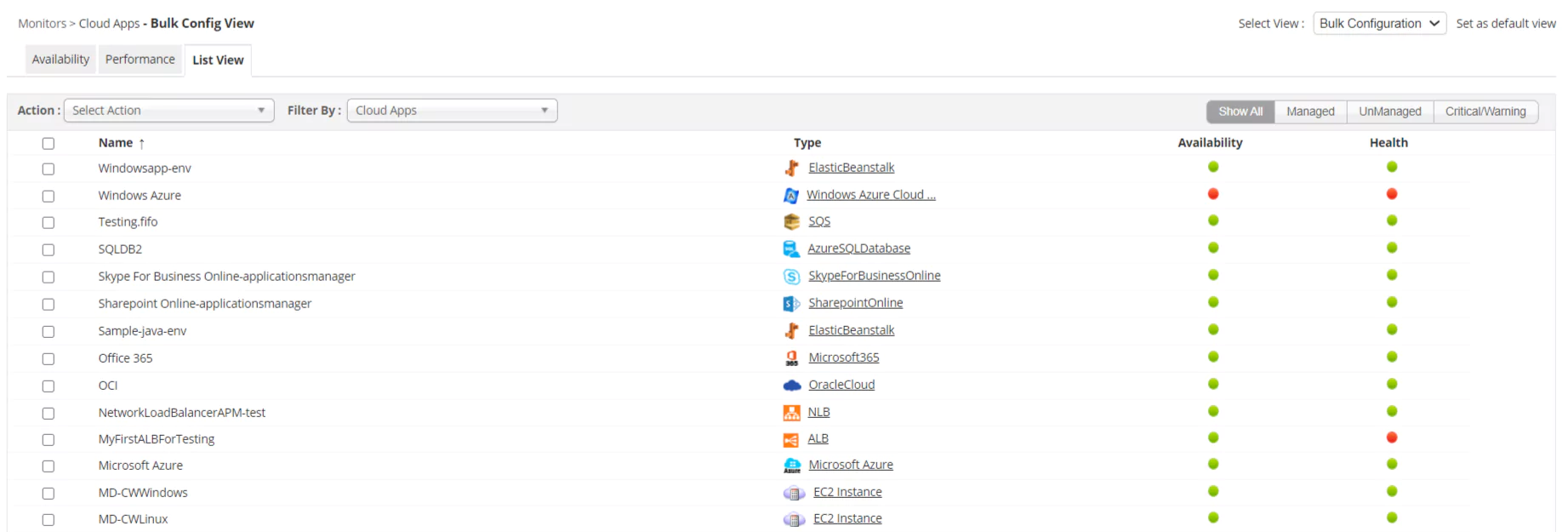Check the Windows Azure row checkbox
Screen dimensions: 1568x532
[48, 197]
